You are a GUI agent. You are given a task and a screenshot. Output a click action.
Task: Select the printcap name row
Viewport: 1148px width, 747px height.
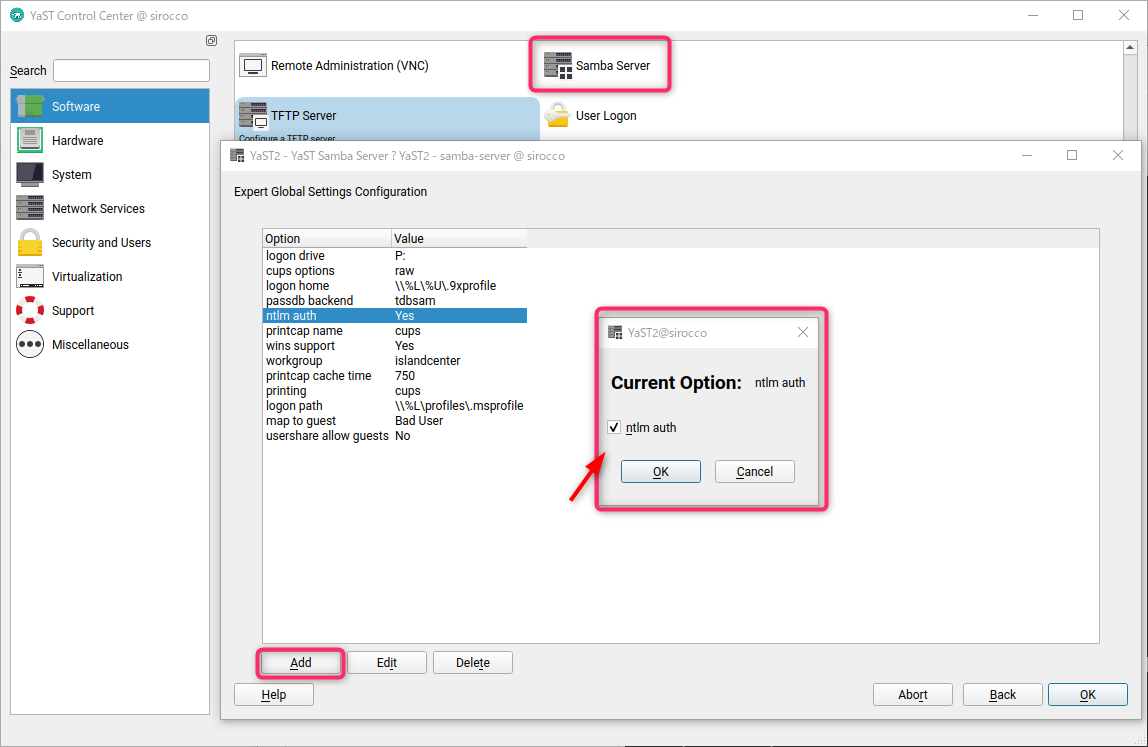pyautogui.click(x=395, y=331)
